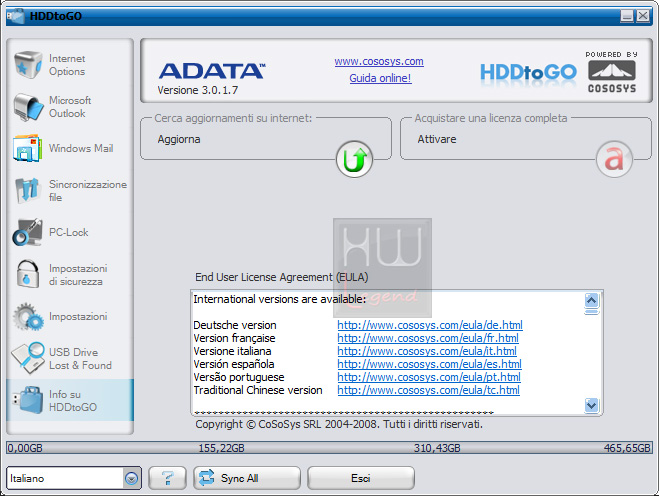Click the ADATA logo
The image size is (659, 496).
(x=212, y=71)
